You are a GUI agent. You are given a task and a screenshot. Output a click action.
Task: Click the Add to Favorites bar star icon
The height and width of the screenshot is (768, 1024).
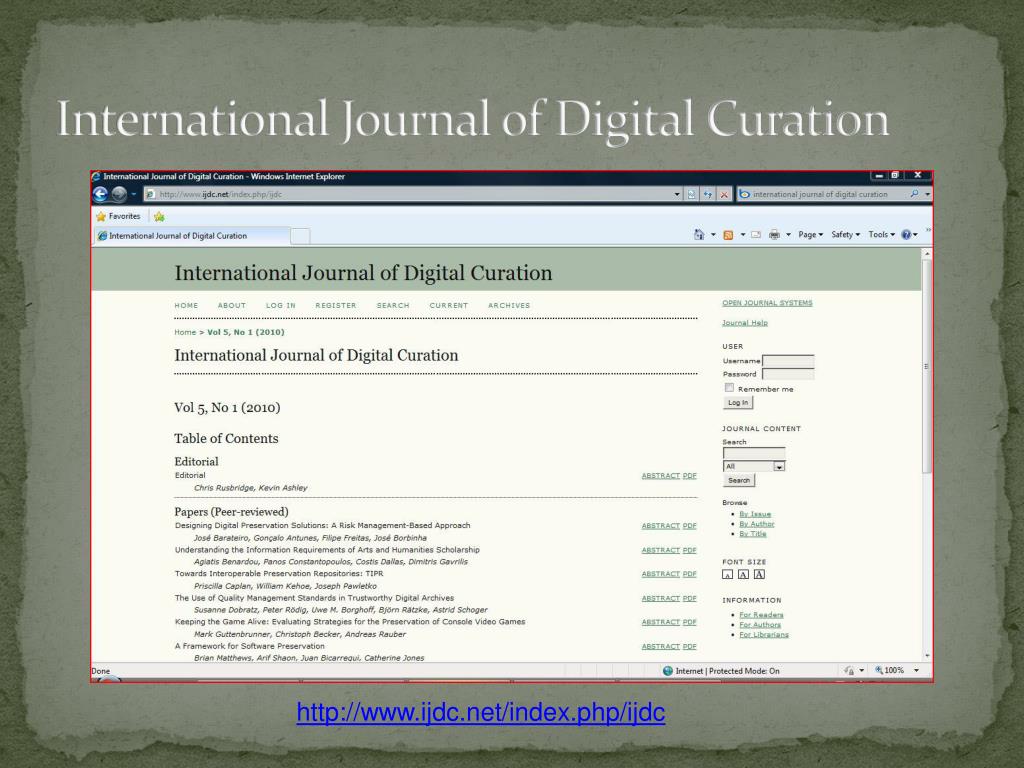coord(159,216)
